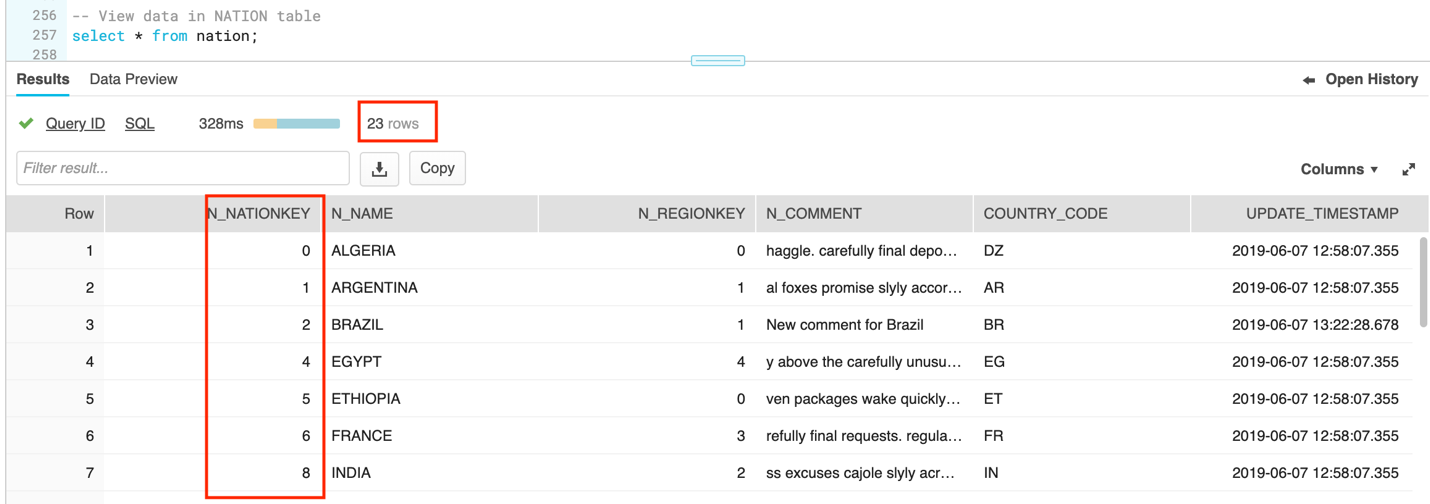Screen dimensions: 1430x504
Task: Open the Query ID link
Action: point(75,123)
